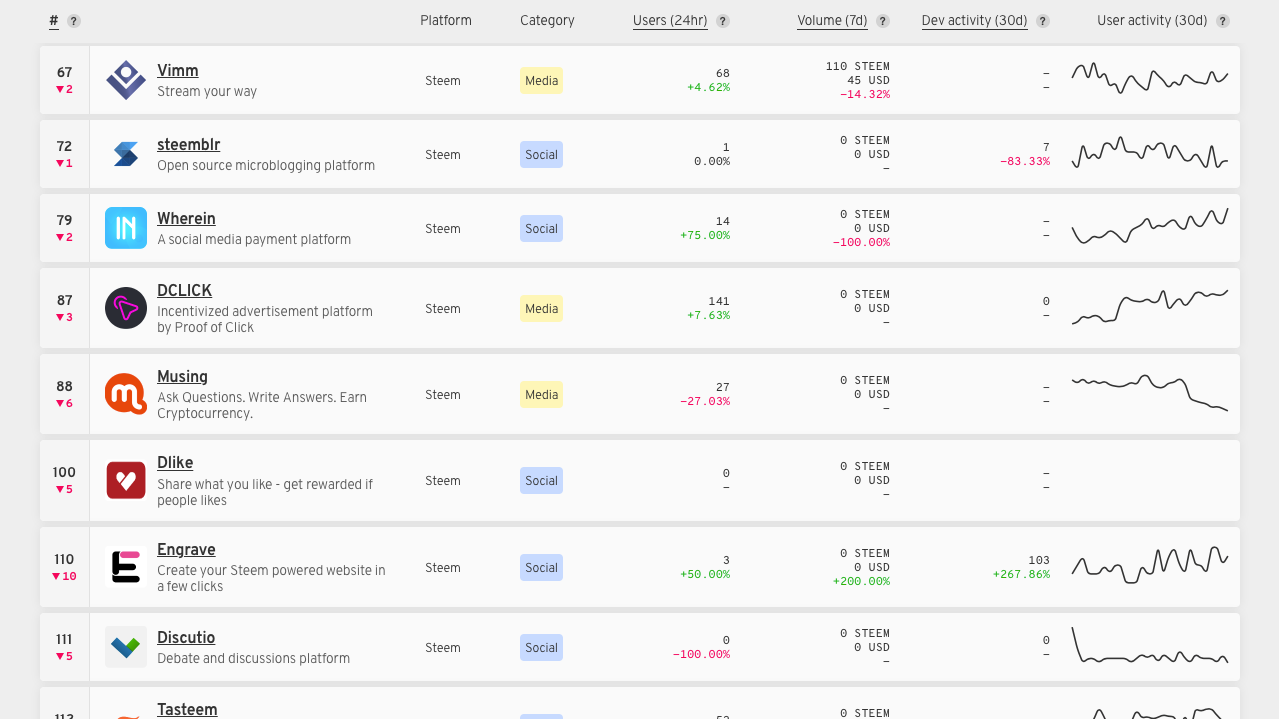Open the Engrave logo icon
The image size is (1279, 719).
click(x=126, y=567)
